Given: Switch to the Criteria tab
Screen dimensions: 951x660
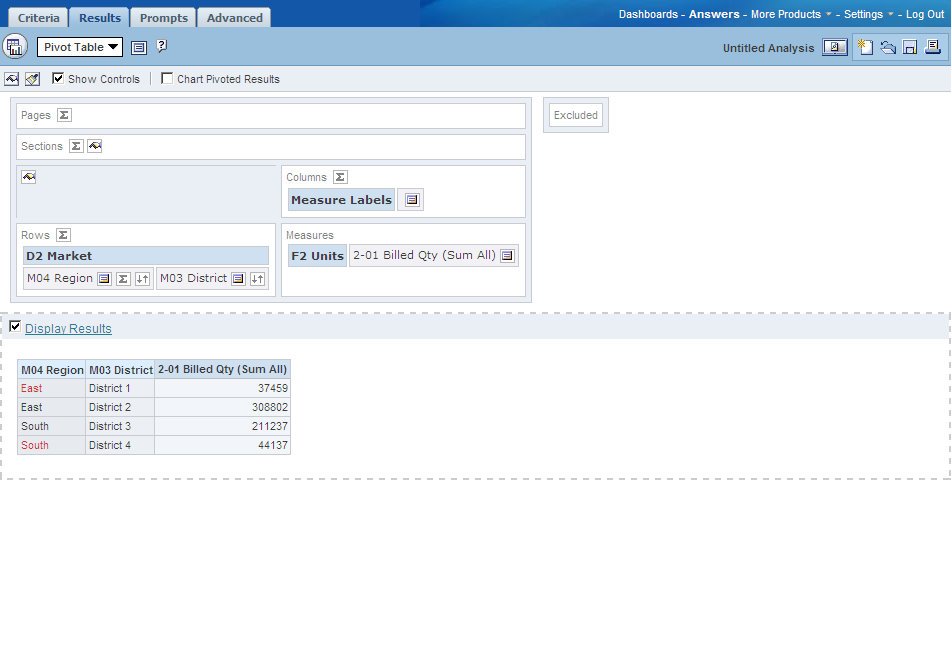Looking at the screenshot, I should [37, 17].
